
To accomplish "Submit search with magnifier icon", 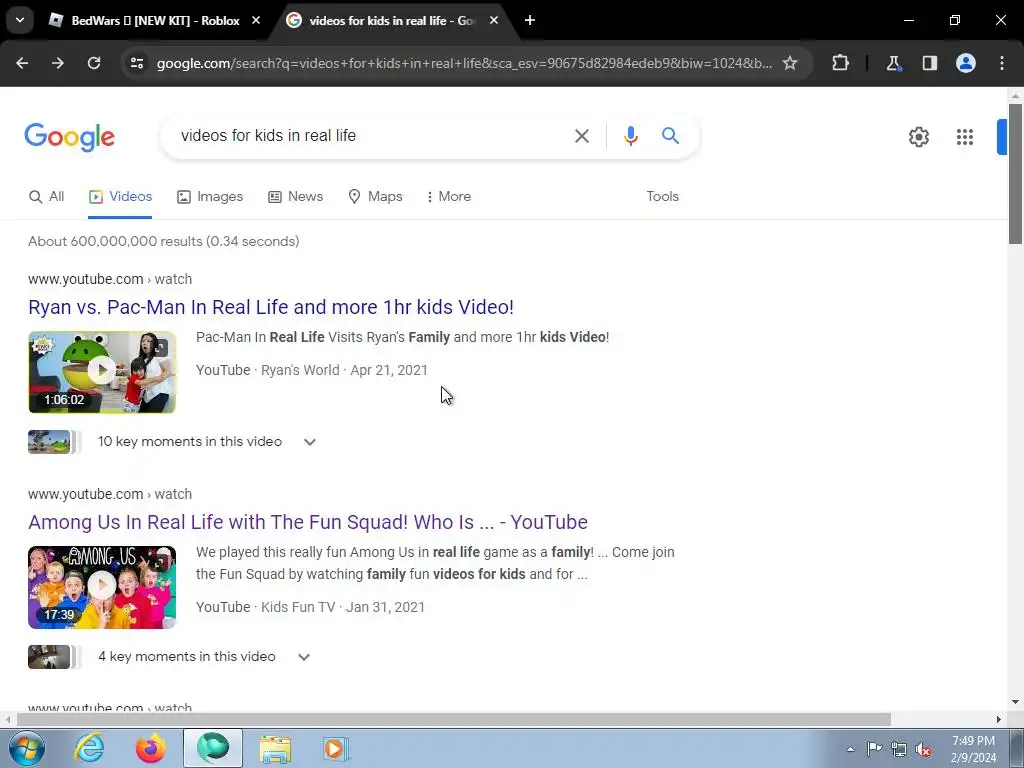I will (x=670, y=136).
